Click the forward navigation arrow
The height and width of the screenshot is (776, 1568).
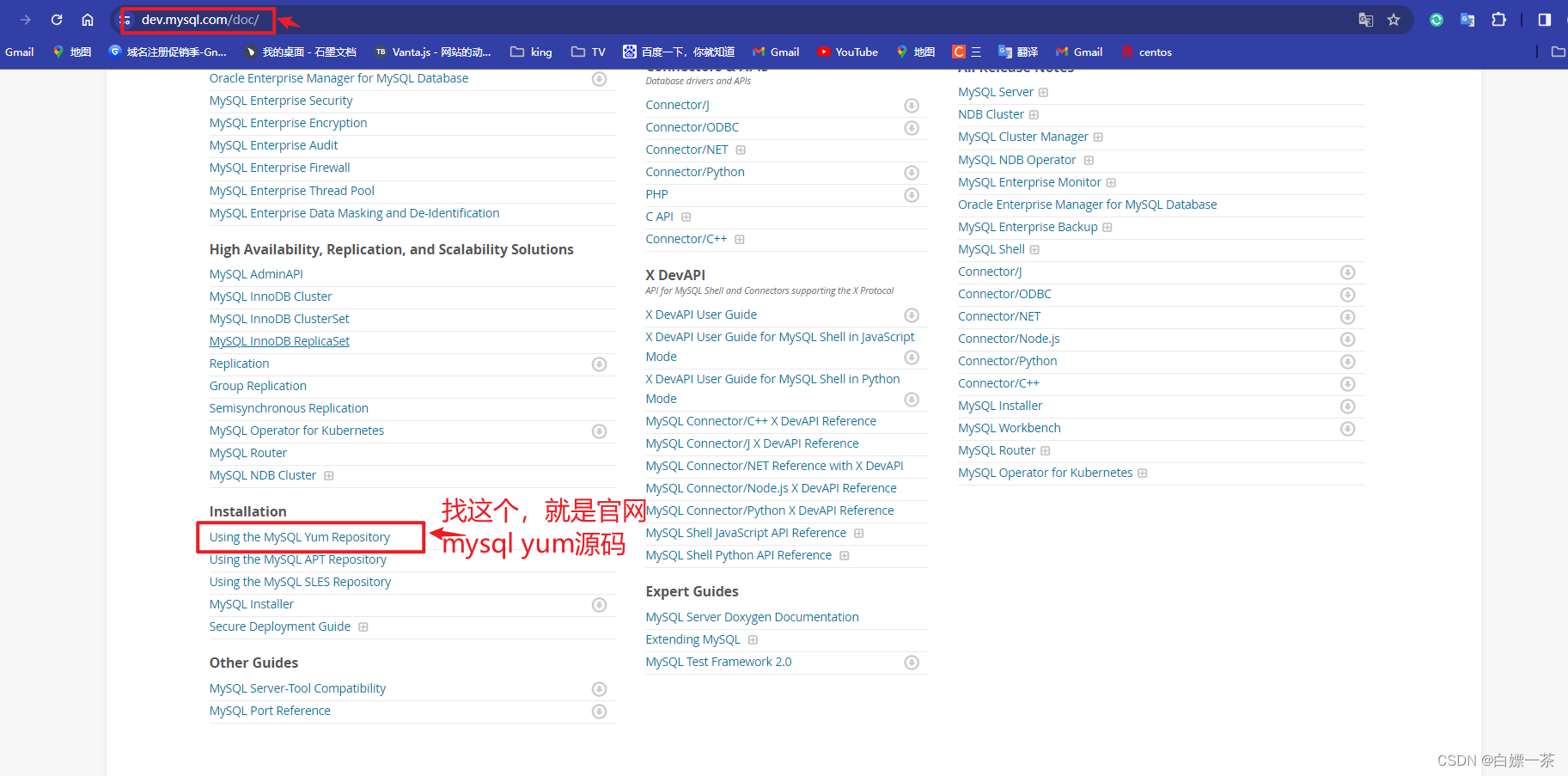(x=26, y=20)
